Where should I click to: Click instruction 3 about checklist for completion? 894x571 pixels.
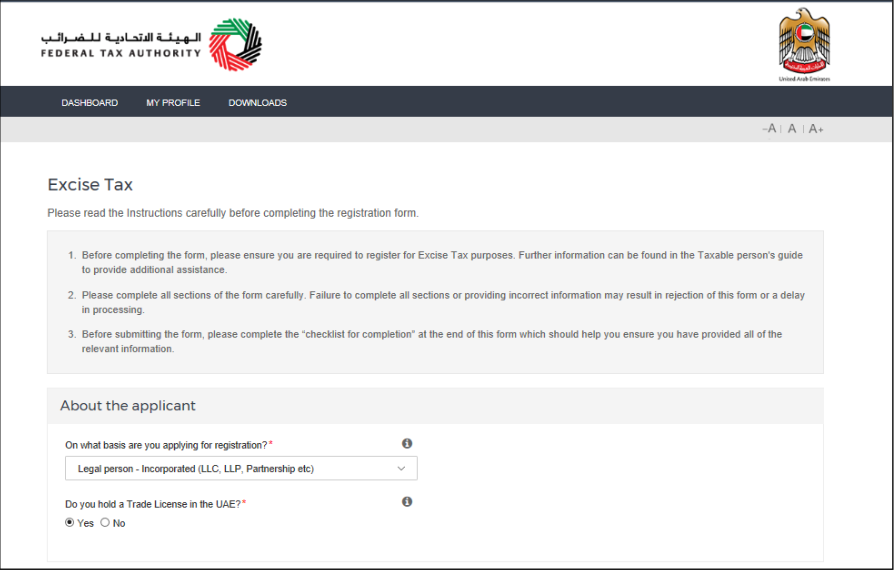(432, 341)
